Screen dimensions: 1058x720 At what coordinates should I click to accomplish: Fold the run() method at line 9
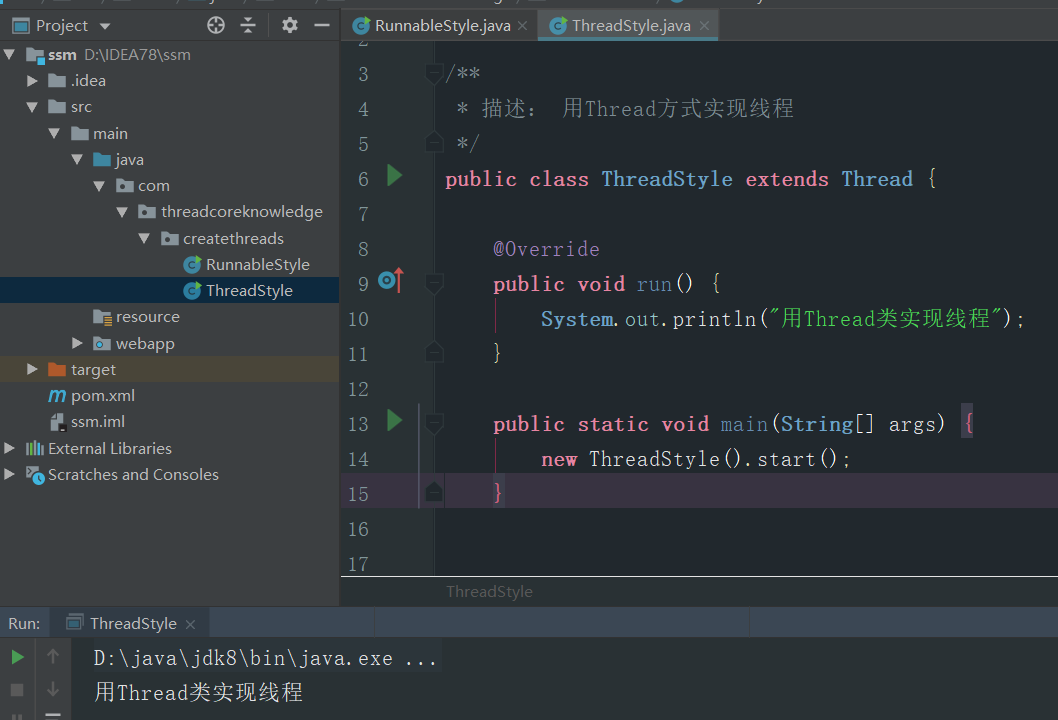[434, 283]
